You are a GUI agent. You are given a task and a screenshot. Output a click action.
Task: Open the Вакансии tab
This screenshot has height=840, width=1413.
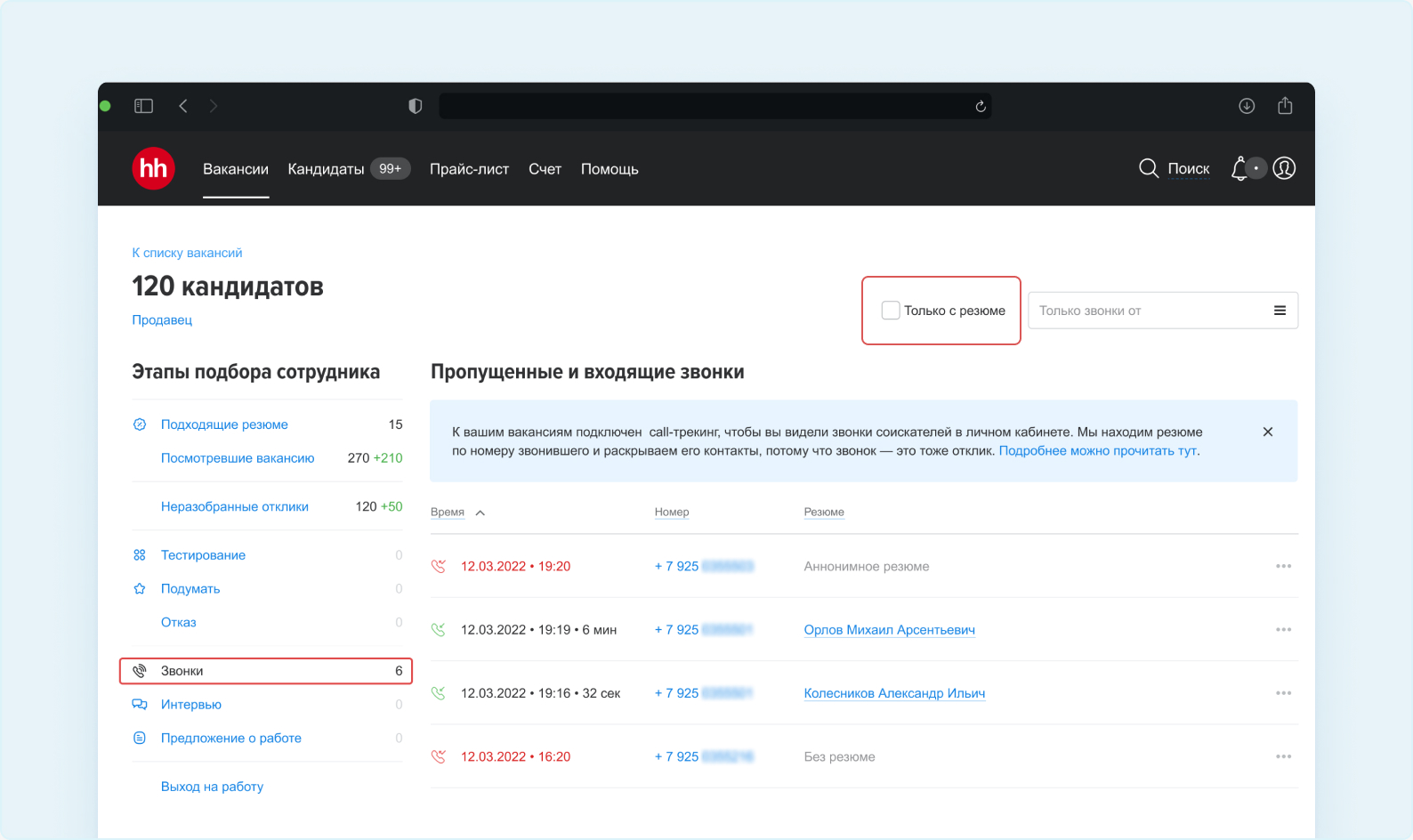236,169
